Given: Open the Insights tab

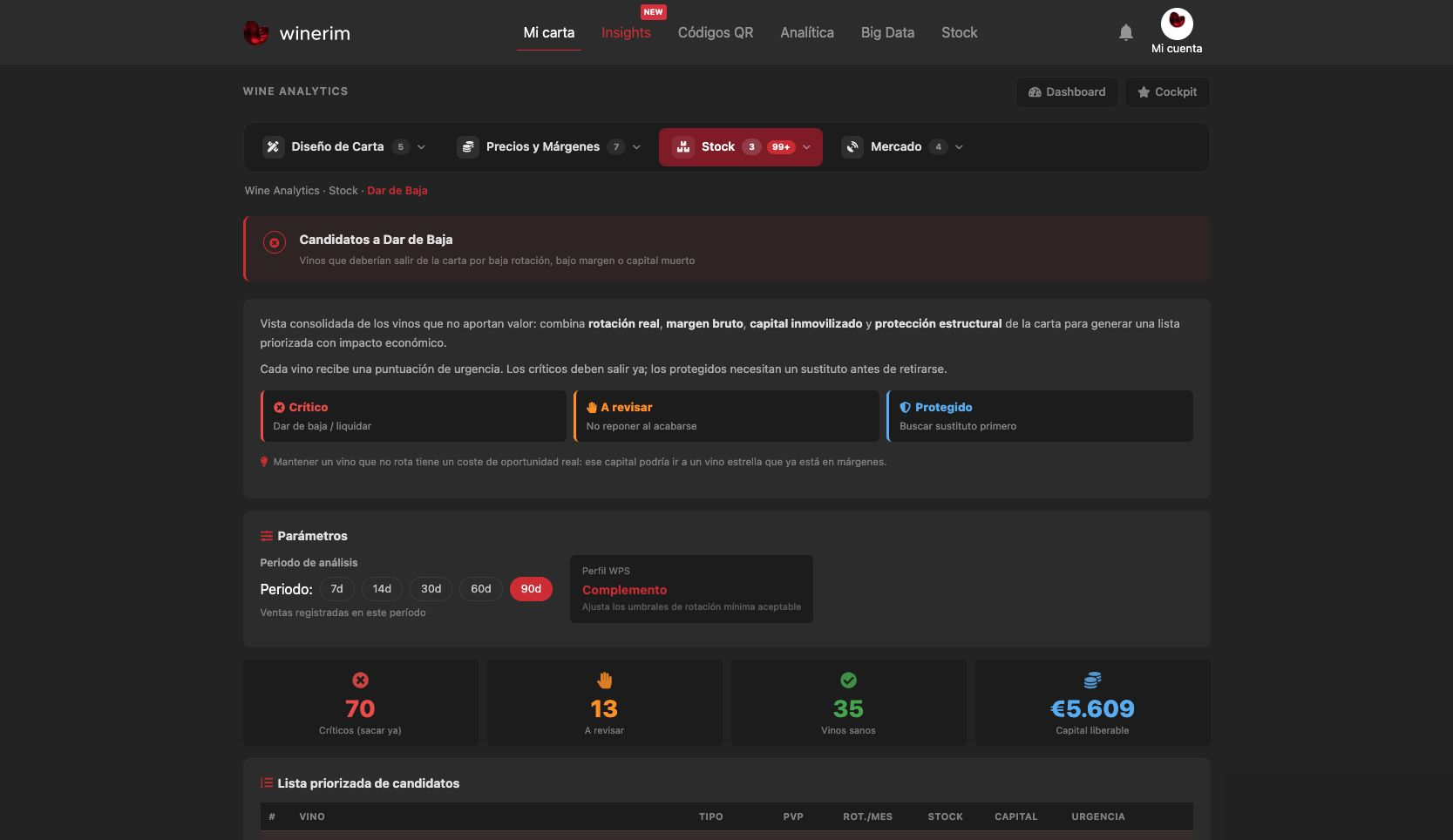Looking at the screenshot, I should click(626, 32).
